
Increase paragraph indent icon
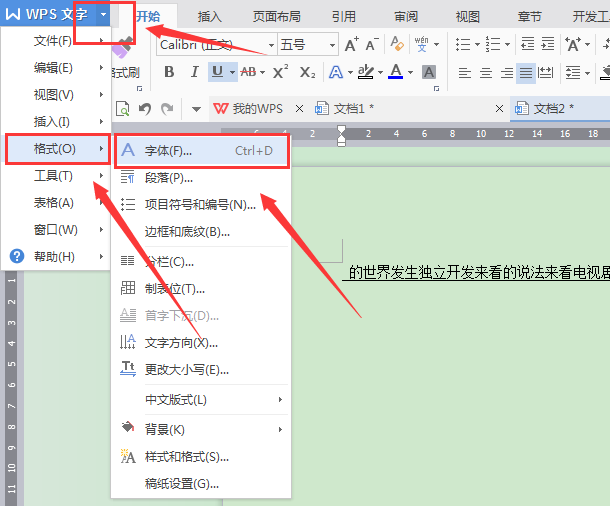(x=548, y=44)
